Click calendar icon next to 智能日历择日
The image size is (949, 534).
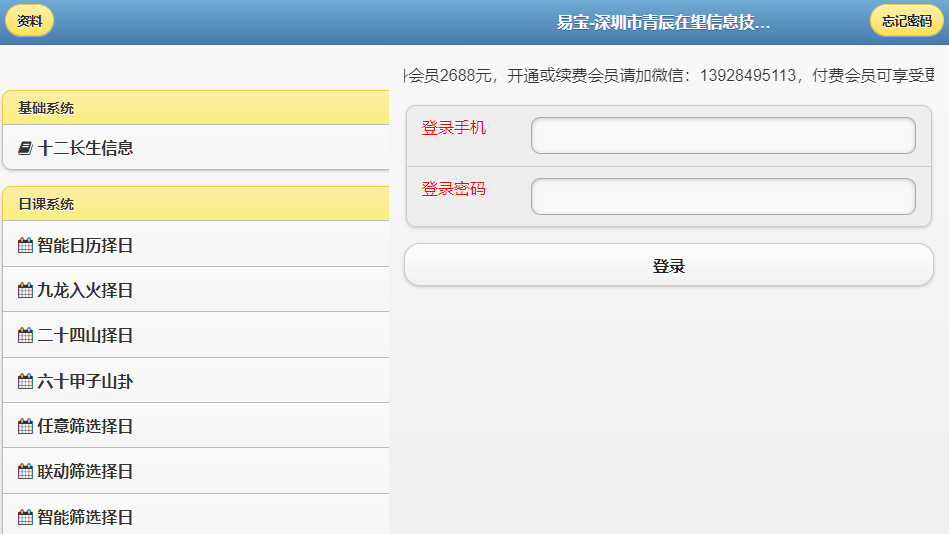[x=25, y=245]
